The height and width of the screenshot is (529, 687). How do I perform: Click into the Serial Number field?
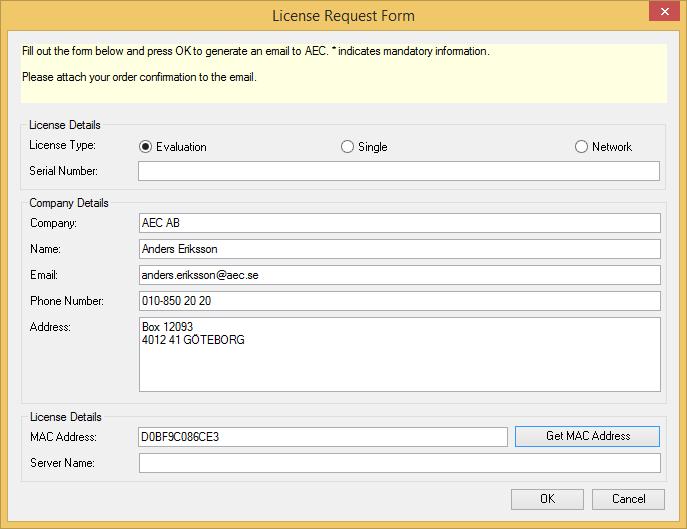tap(399, 171)
